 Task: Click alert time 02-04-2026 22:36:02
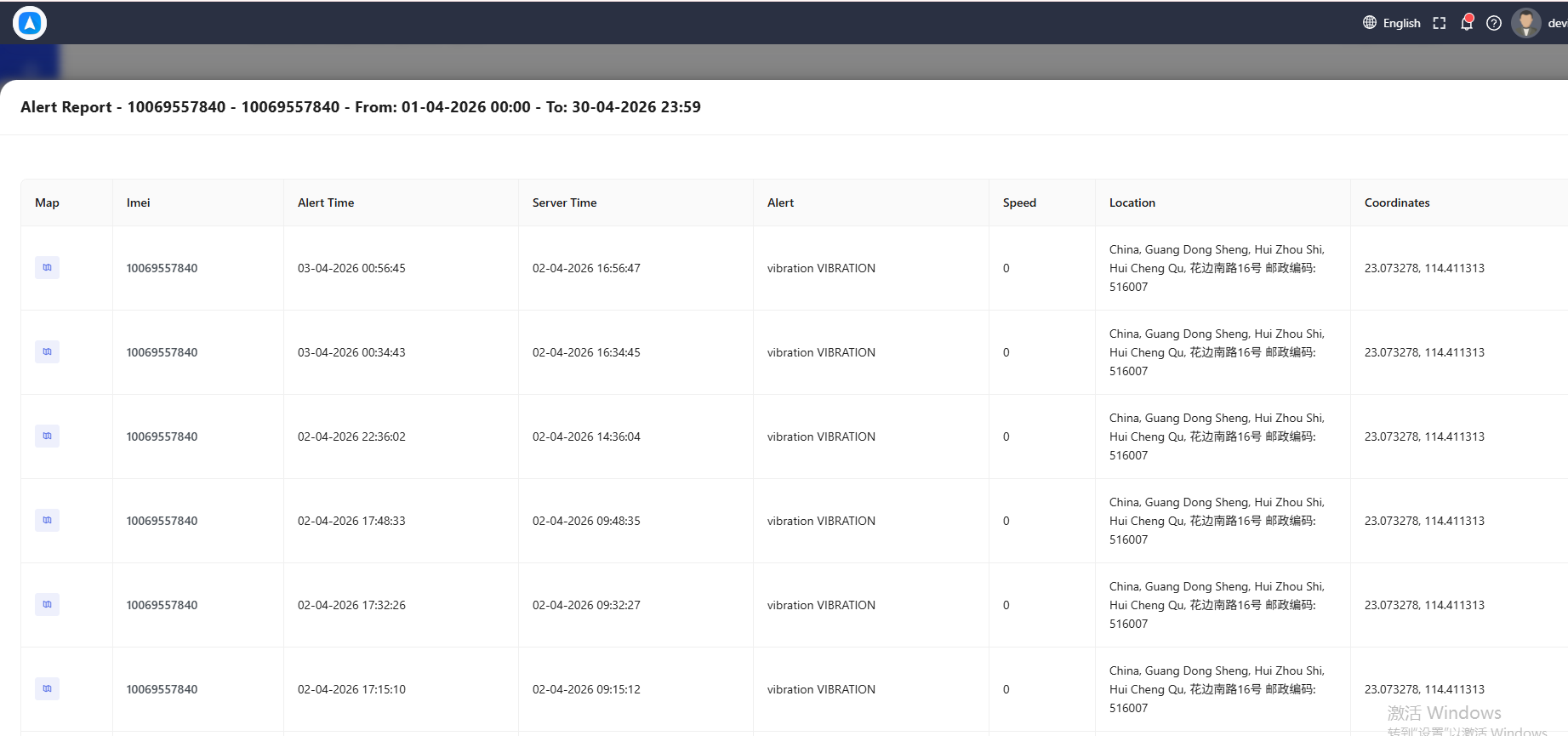[x=351, y=436]
